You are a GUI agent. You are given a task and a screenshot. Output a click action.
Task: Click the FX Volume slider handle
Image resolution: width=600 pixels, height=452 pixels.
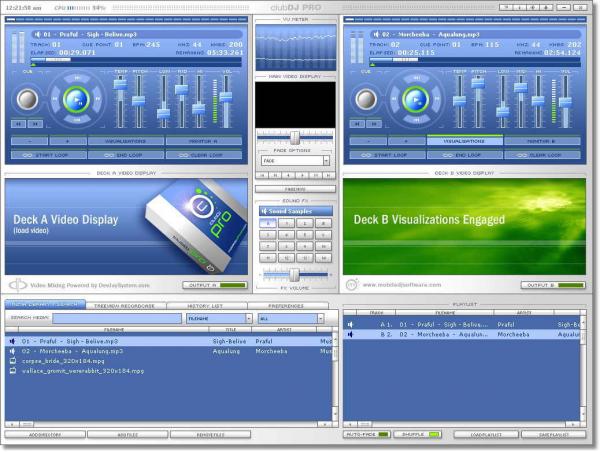point(294,275)
